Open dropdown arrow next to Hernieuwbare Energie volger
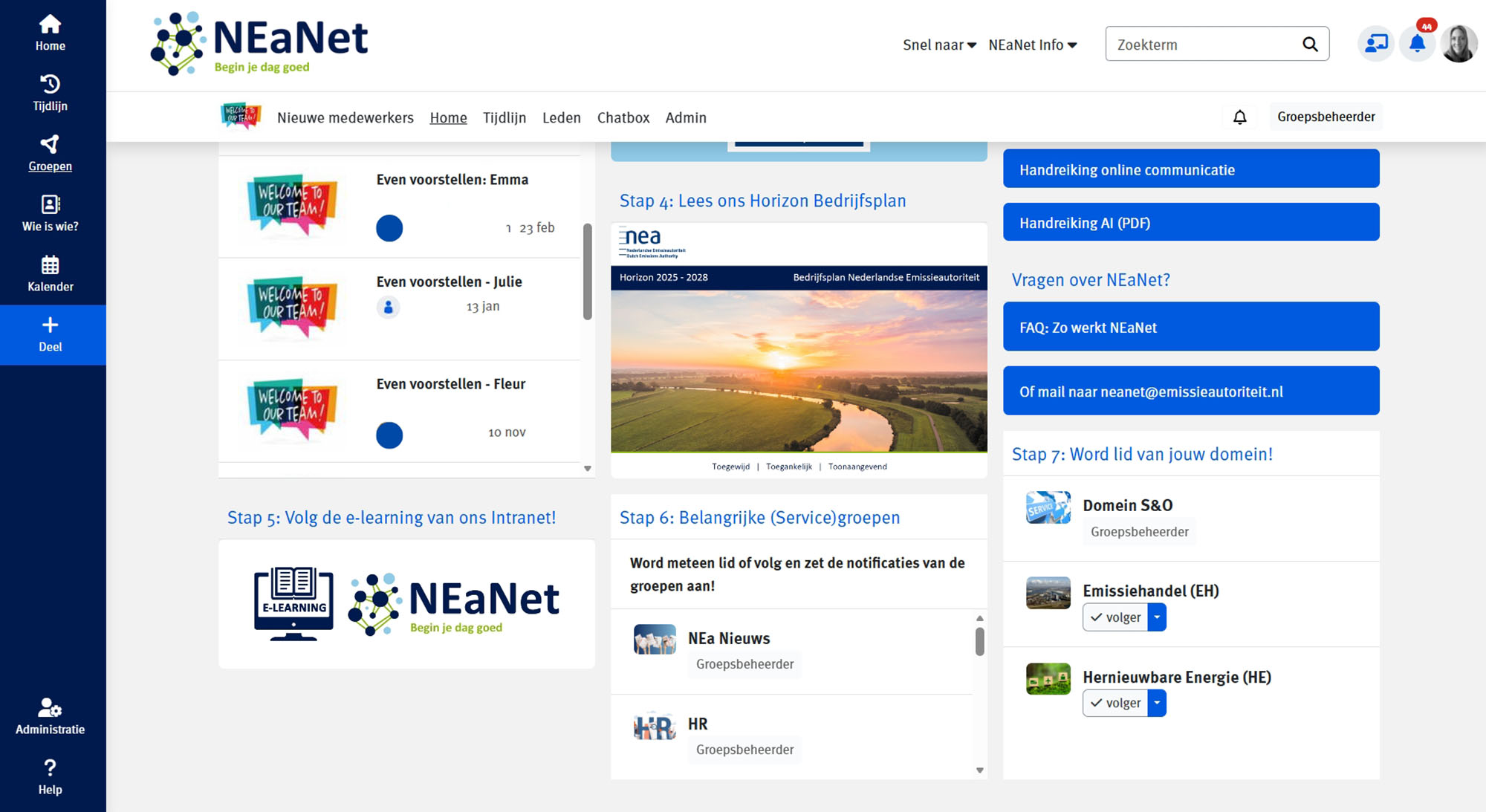 (1157, 703)
